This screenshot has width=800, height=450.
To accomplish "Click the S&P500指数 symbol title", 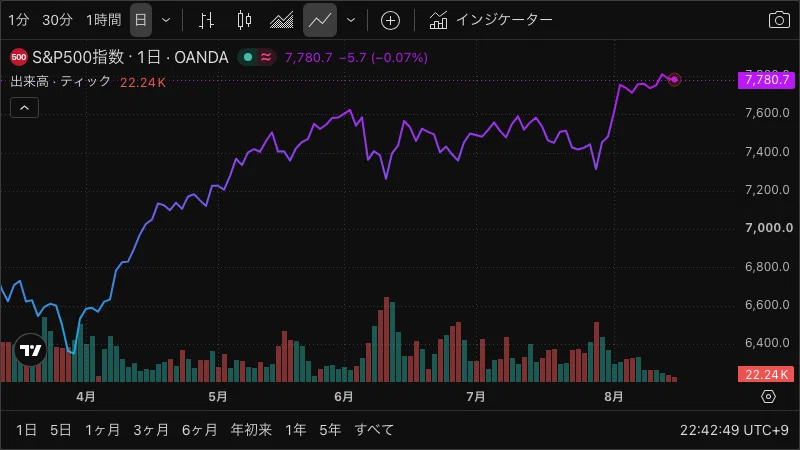I will click(78, 57).
